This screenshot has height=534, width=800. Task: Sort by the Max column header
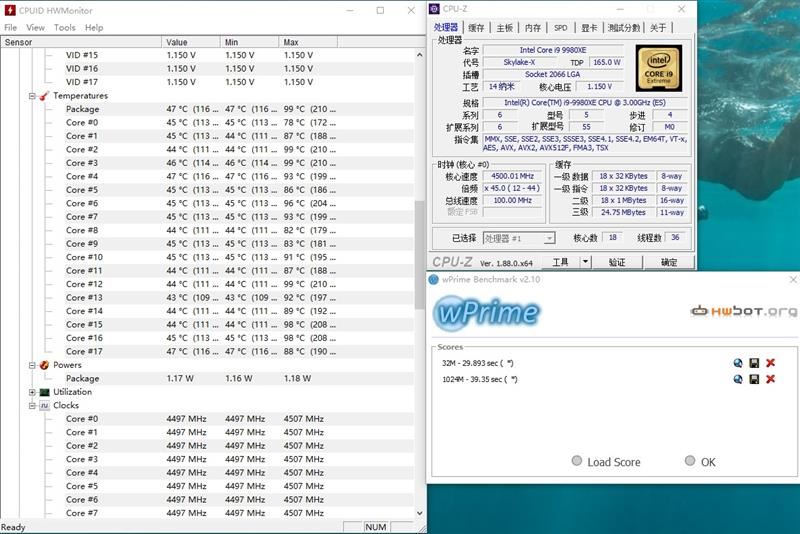[308, 42]
